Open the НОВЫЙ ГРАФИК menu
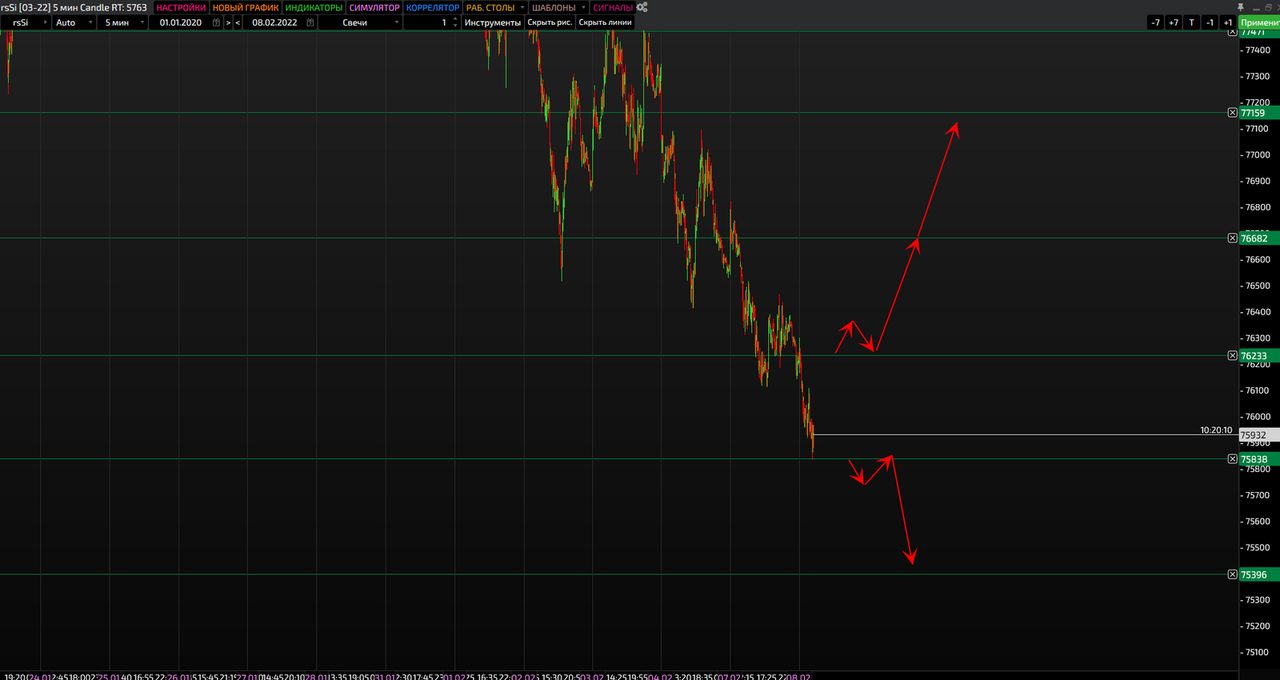 pos(246,7)
